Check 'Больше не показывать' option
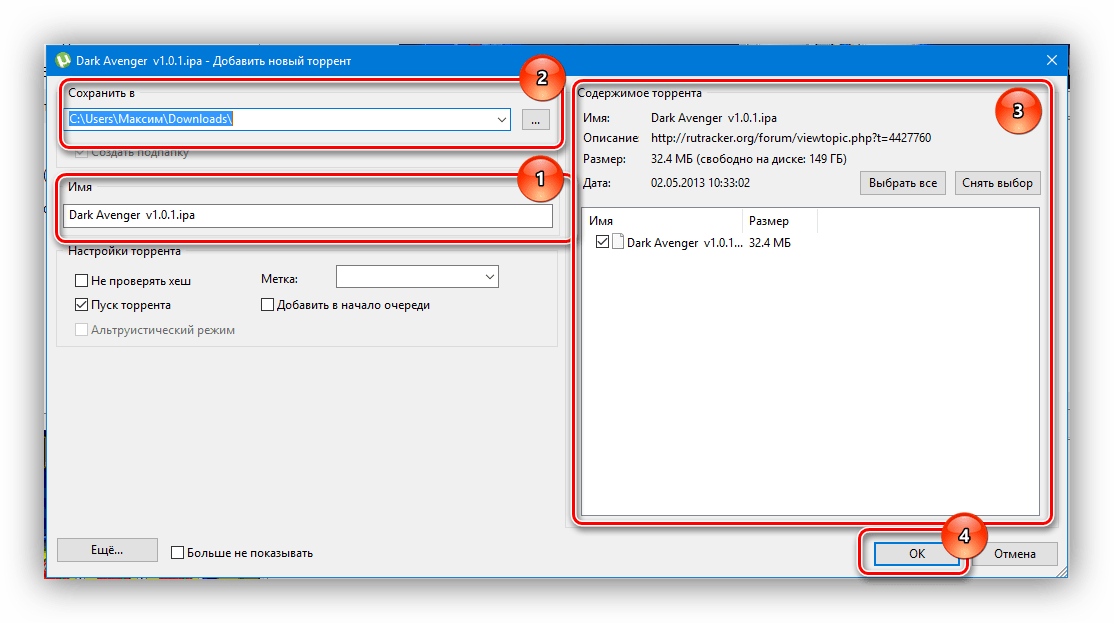This screenshot has width=1114, height=623. click(x=178, y=553)
